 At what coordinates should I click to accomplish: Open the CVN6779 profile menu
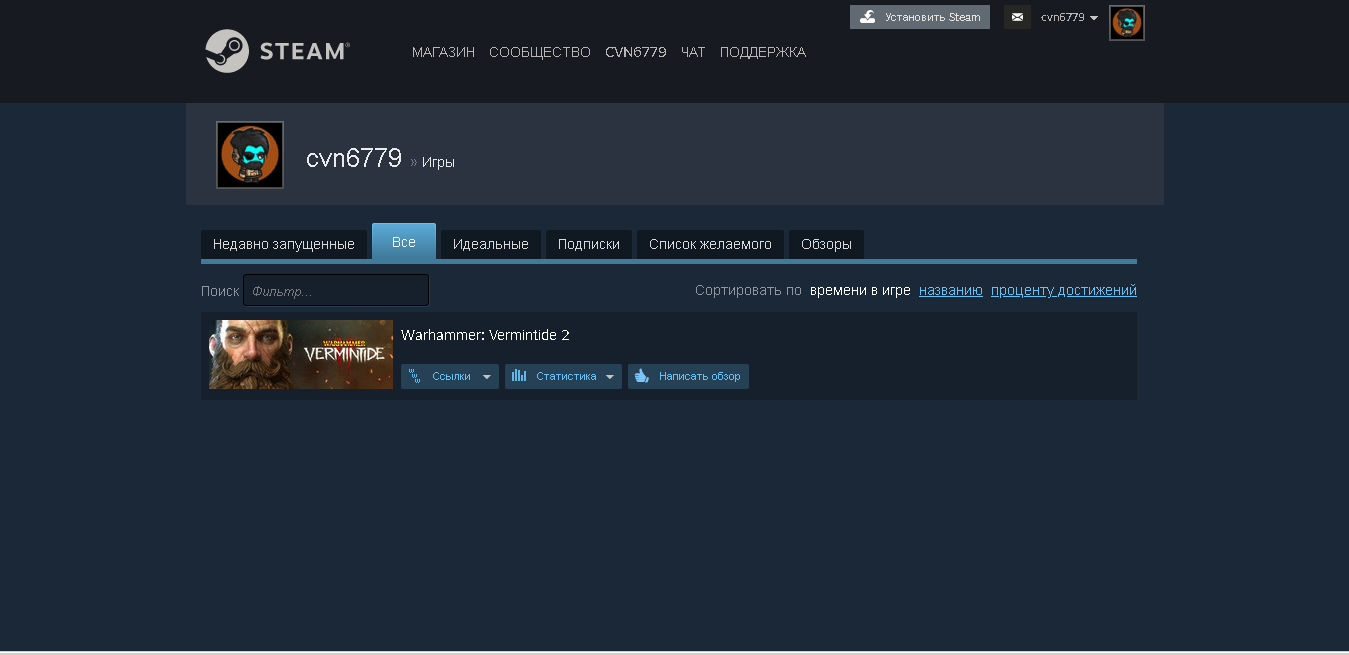(x=636, y=52)
